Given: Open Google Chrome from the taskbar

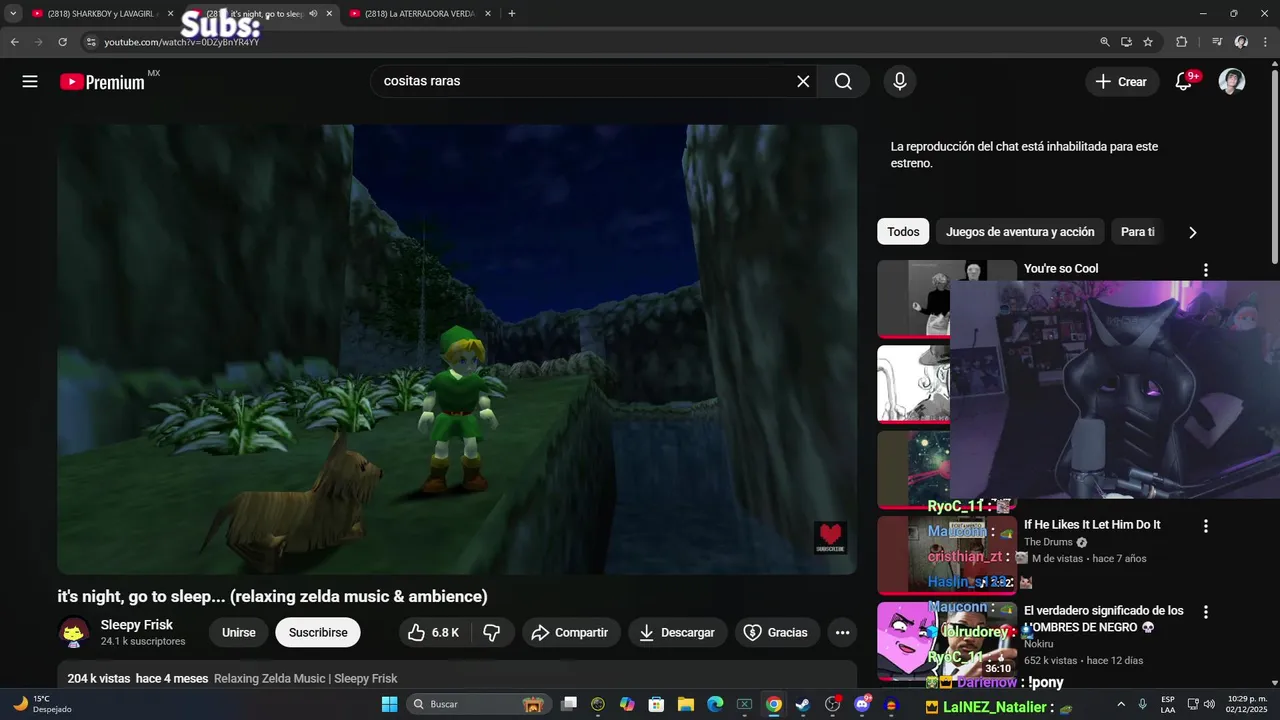Looking at the screenshot, I should [x=773, y=704].
